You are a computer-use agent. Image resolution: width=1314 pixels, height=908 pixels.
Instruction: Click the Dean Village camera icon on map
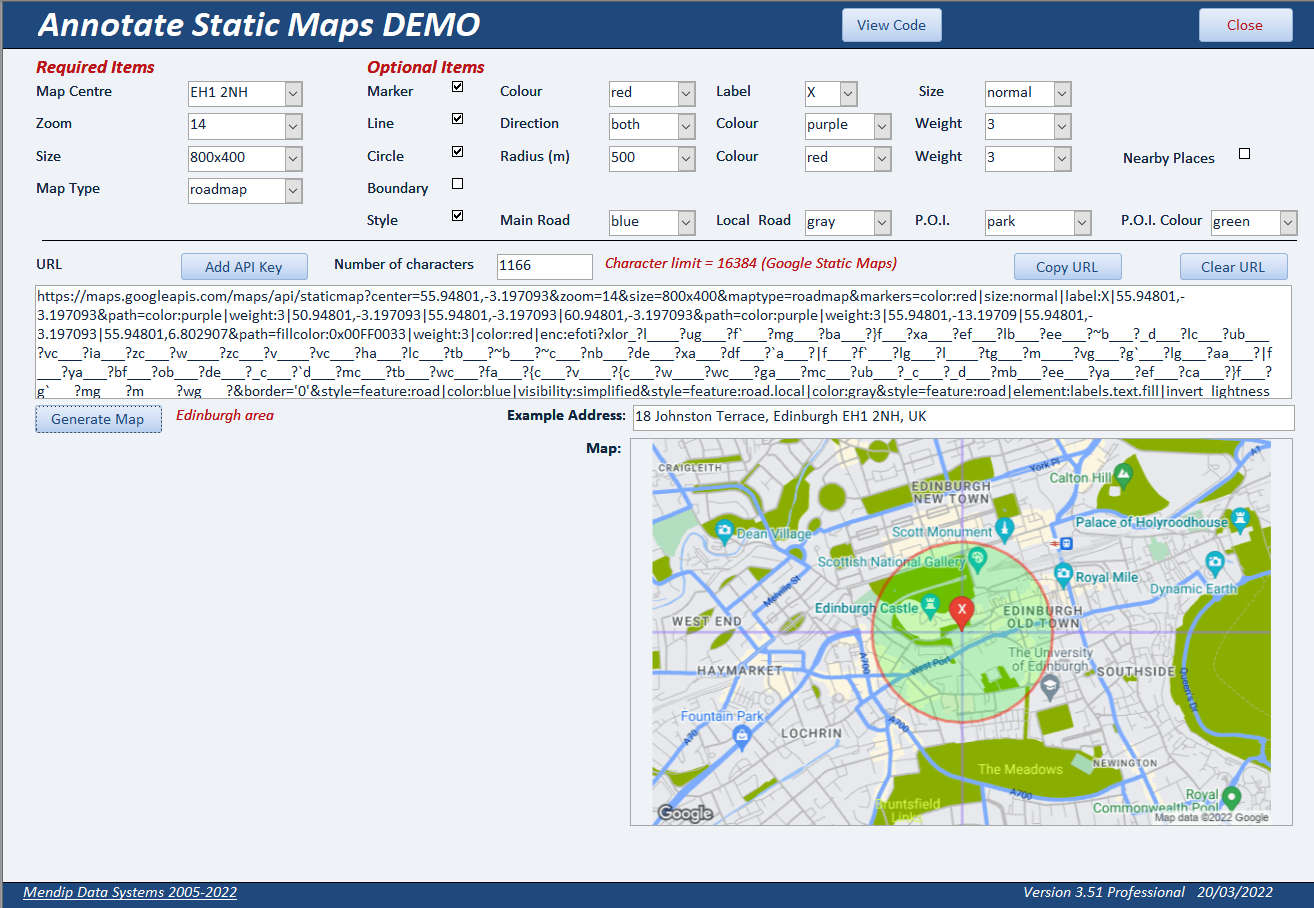click(x=725, y=533)
